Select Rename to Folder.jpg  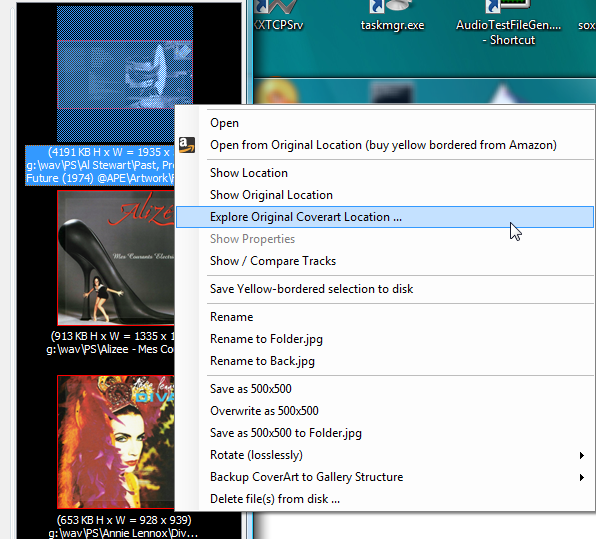pyautogui.click(x=385, y=339)
